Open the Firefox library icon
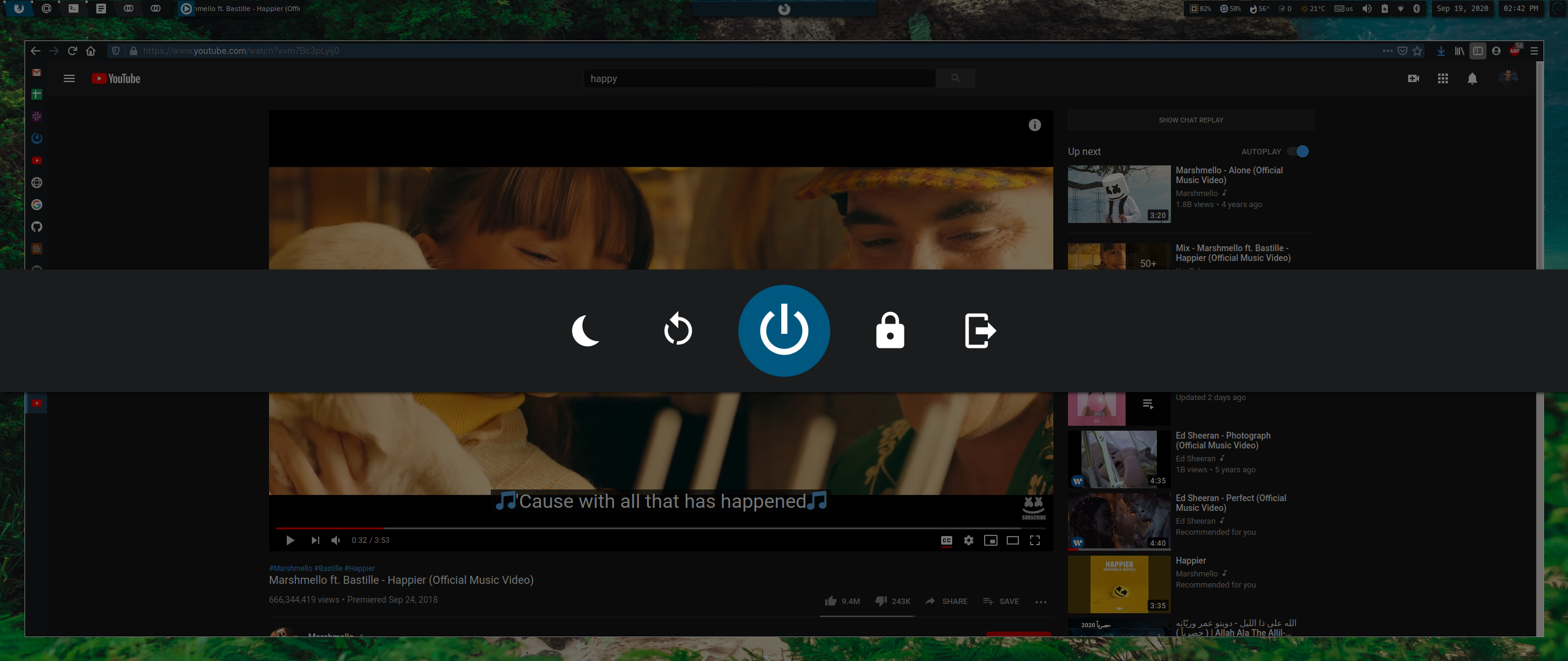The height and width of the screenshot is (661, 1568). (1460, 51)
